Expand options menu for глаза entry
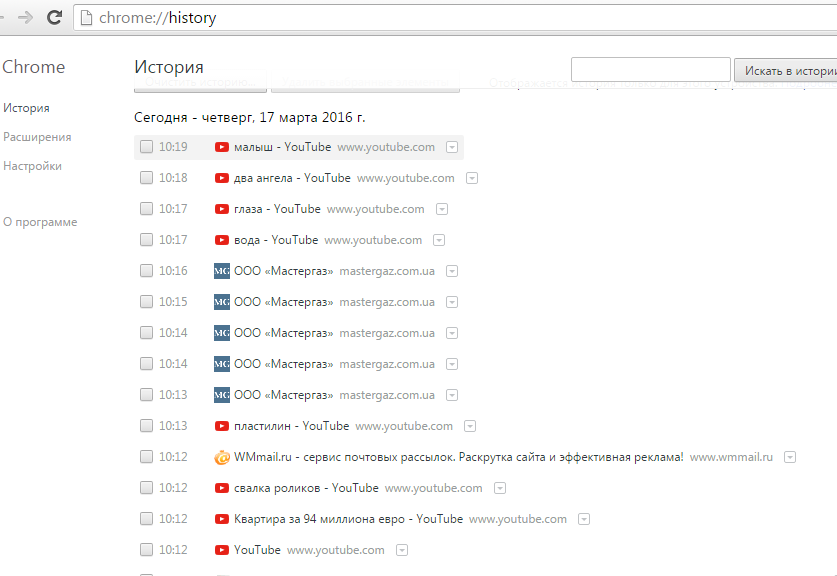 [x=442, y=209]
